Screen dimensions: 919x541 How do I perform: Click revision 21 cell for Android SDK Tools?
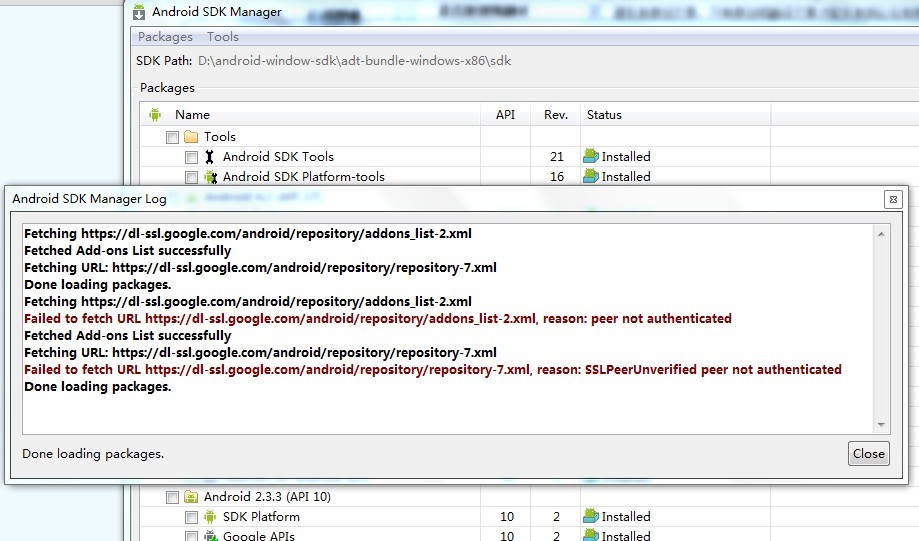coord(557,156)
